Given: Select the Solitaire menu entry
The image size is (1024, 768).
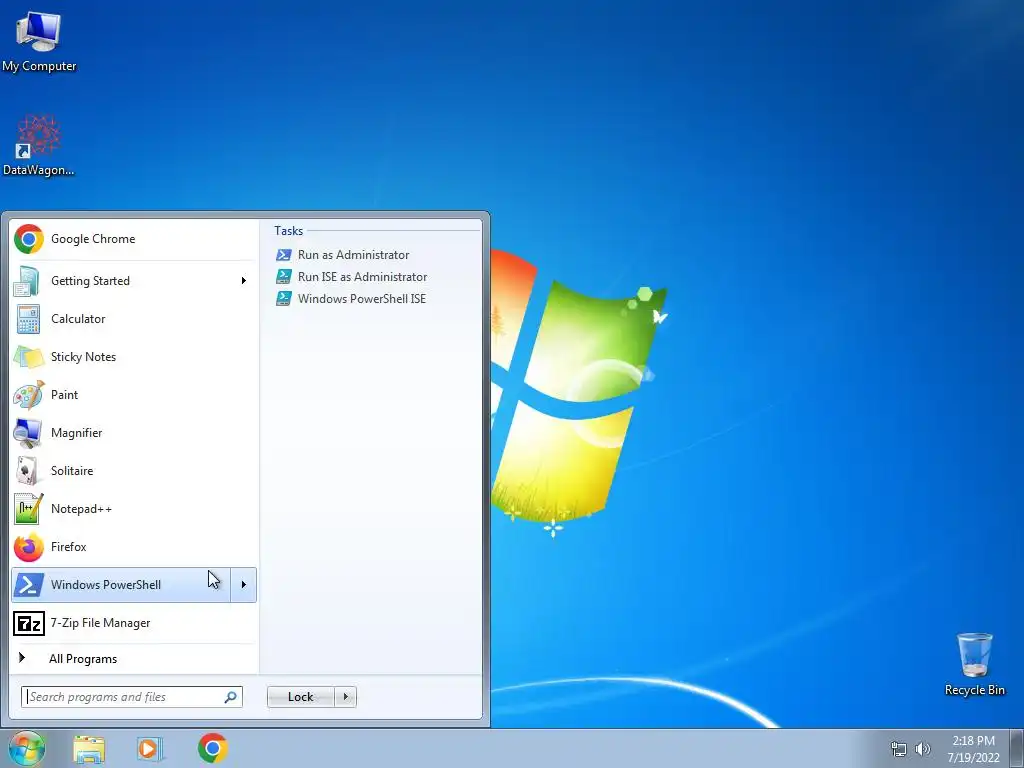Looking at the screenshot, I should point(72,471).
